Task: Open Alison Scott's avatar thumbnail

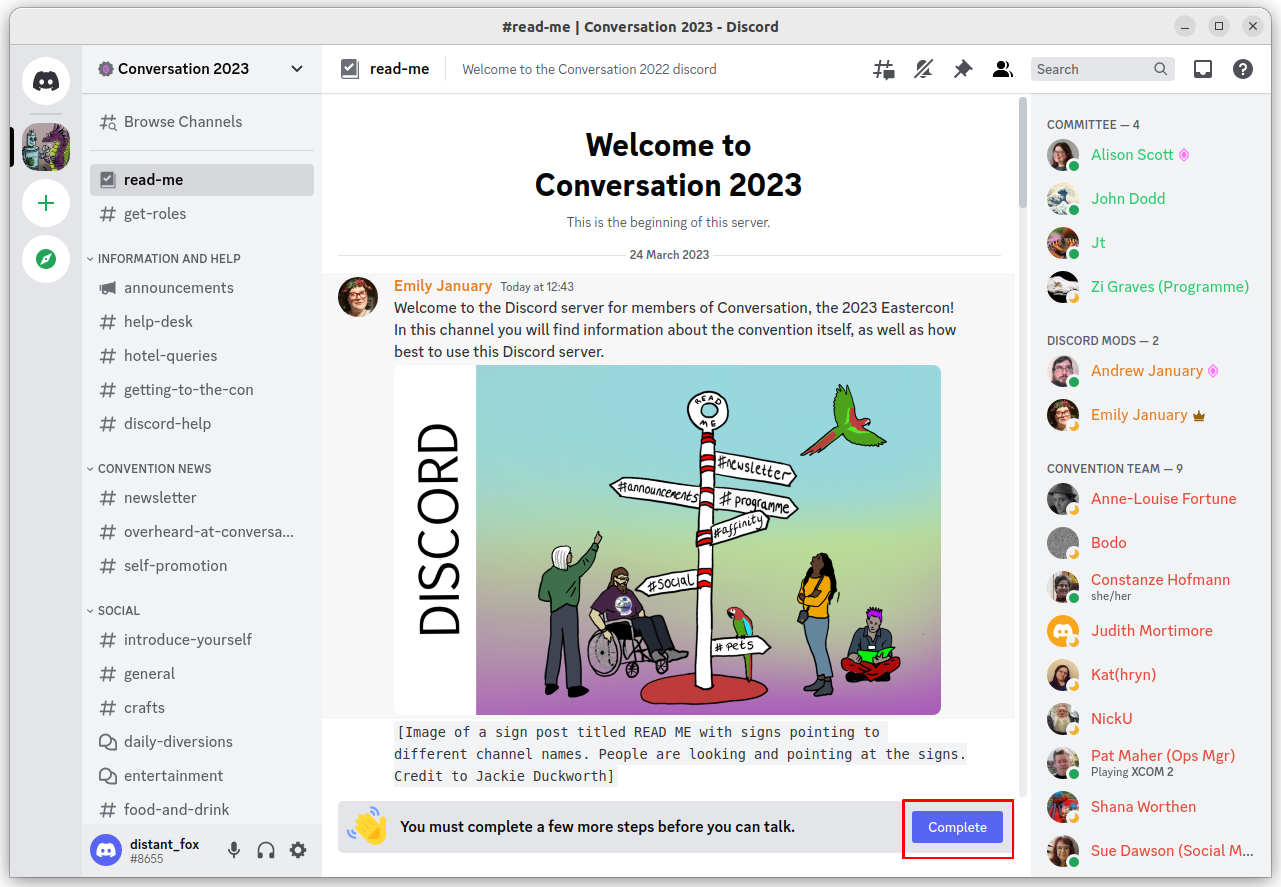Action: click(x=1063, y=155)
